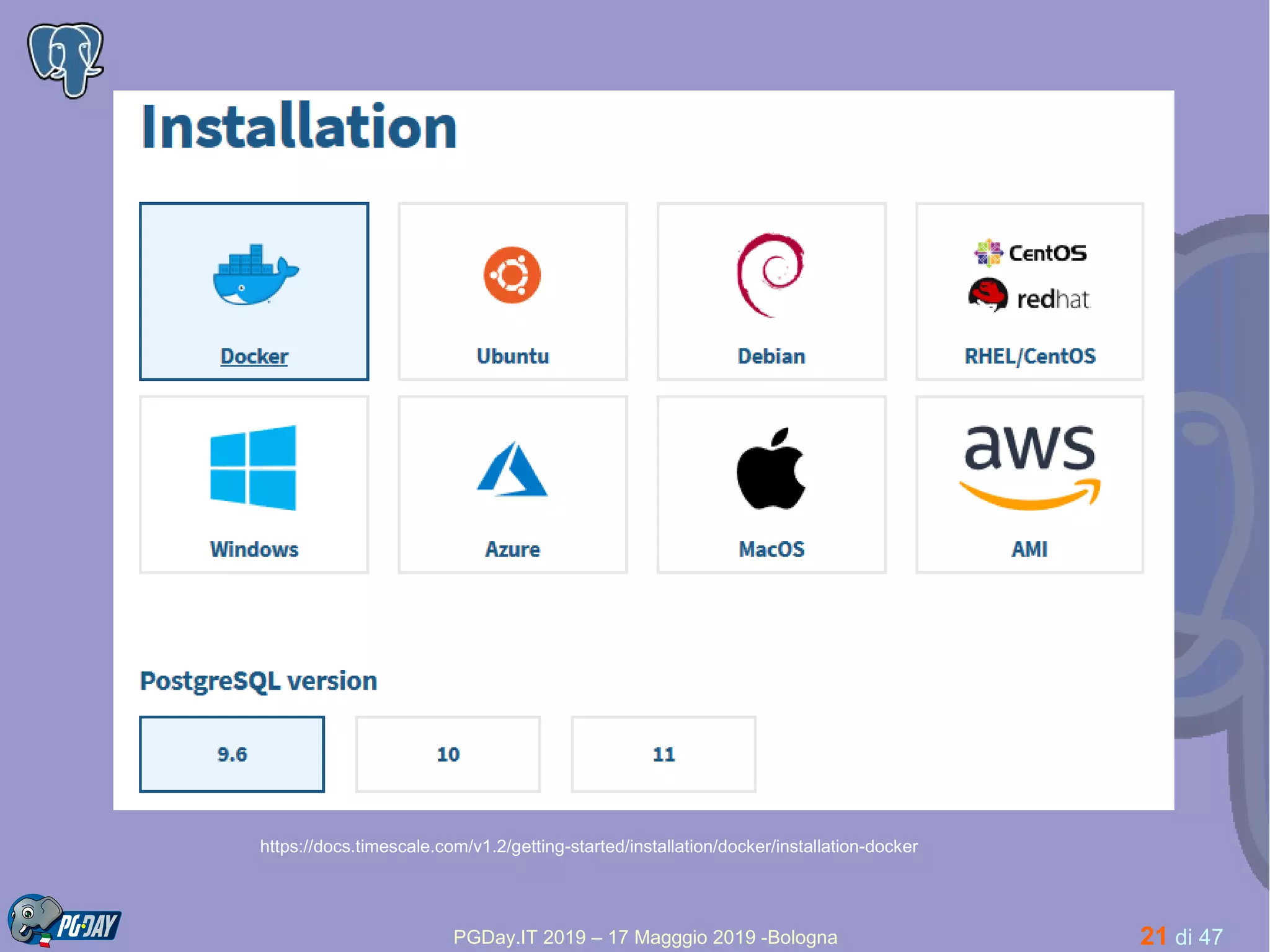
Task: Click the Red Hat logo
Action: [x=1029, y=296]
